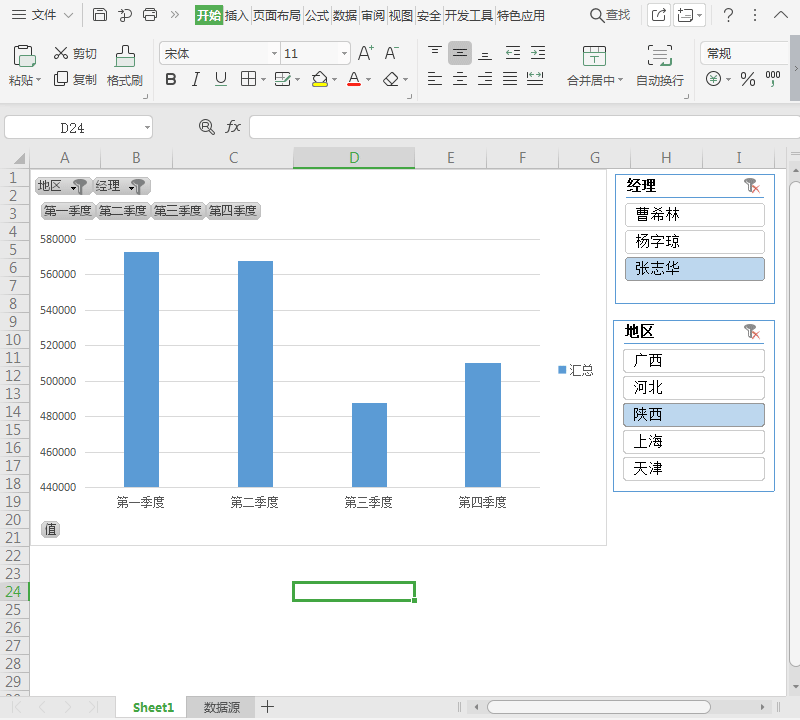Select 曹希林 in the 经理 slicer
This screenshot has width=800, height=720.
[x=694, y=215]
